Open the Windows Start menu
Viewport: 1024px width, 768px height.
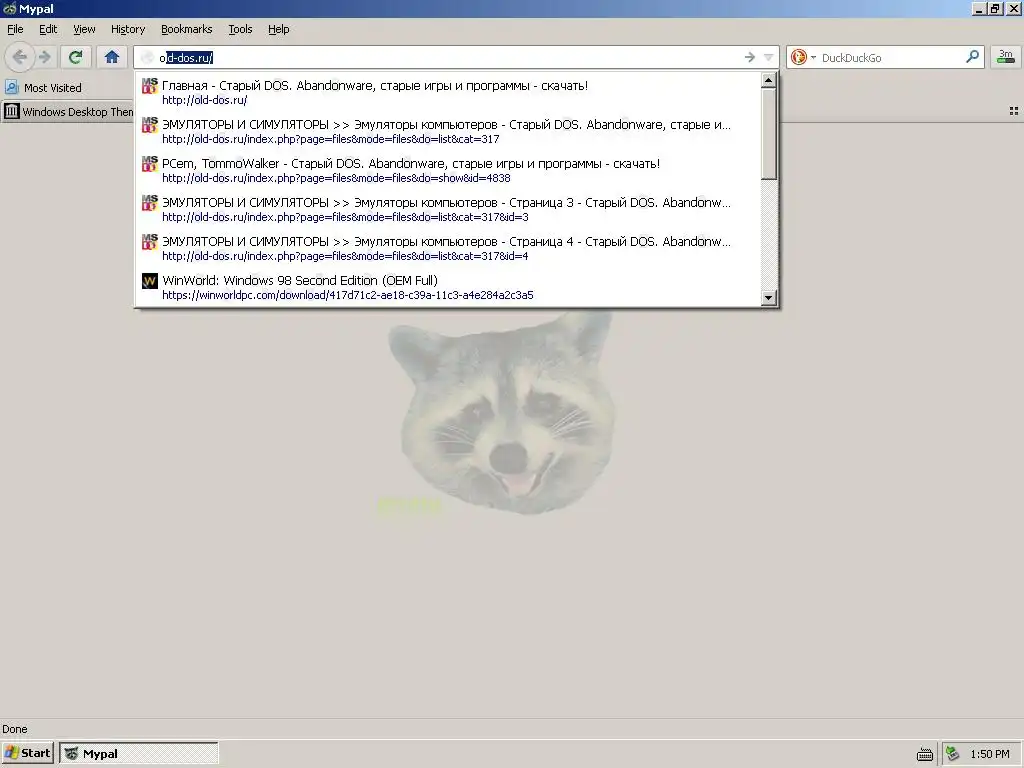27,753
